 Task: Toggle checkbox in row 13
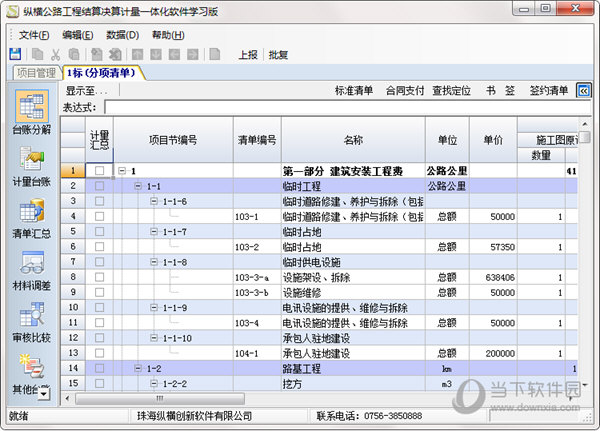pos(99,353)
